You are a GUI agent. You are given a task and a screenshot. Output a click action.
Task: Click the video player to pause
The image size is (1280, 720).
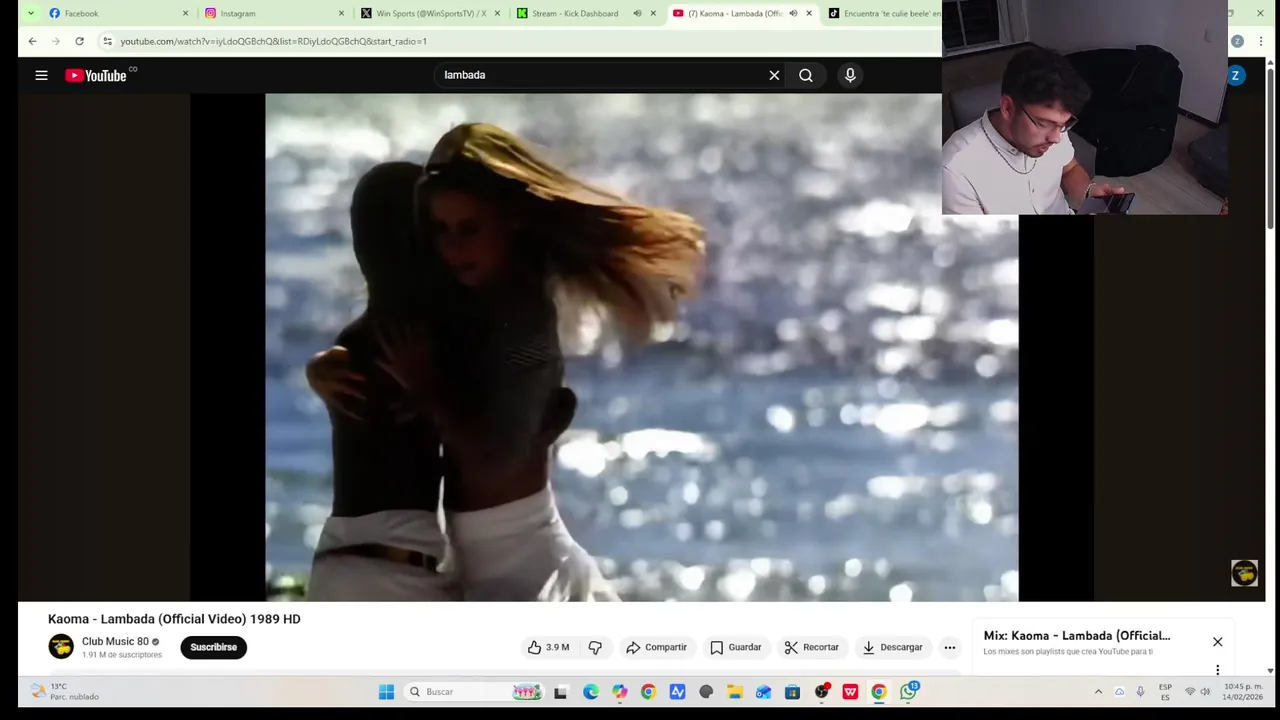pyautogui.click(x=641, y=347)
